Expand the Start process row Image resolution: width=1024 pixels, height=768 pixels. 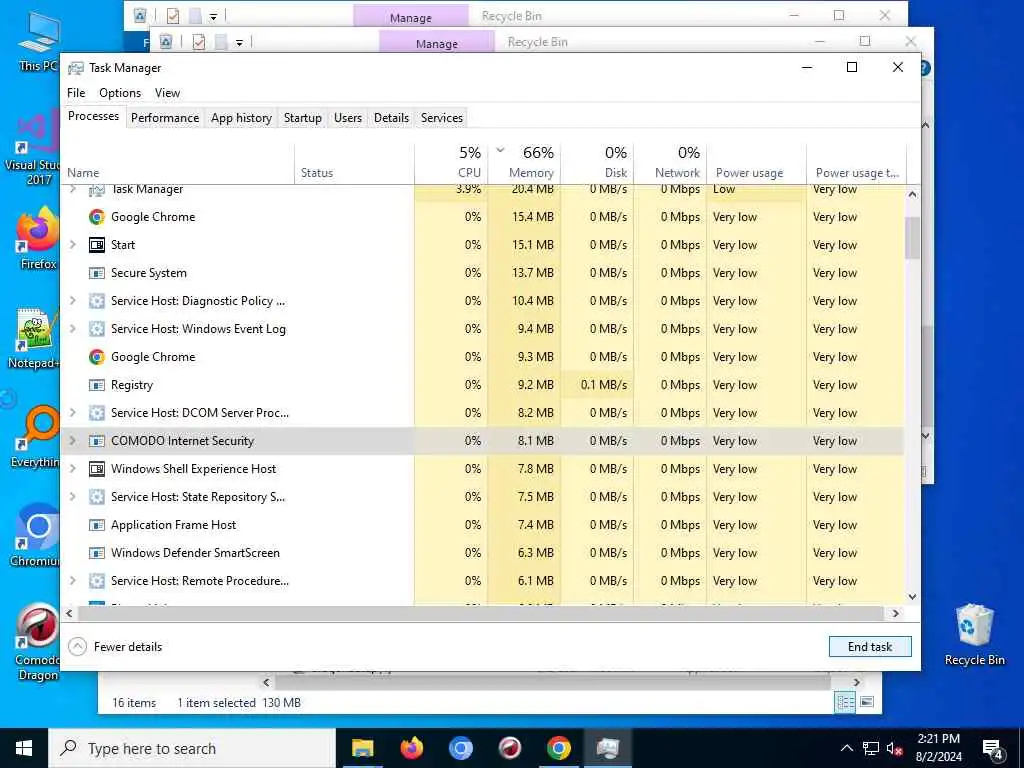(72, 245)
